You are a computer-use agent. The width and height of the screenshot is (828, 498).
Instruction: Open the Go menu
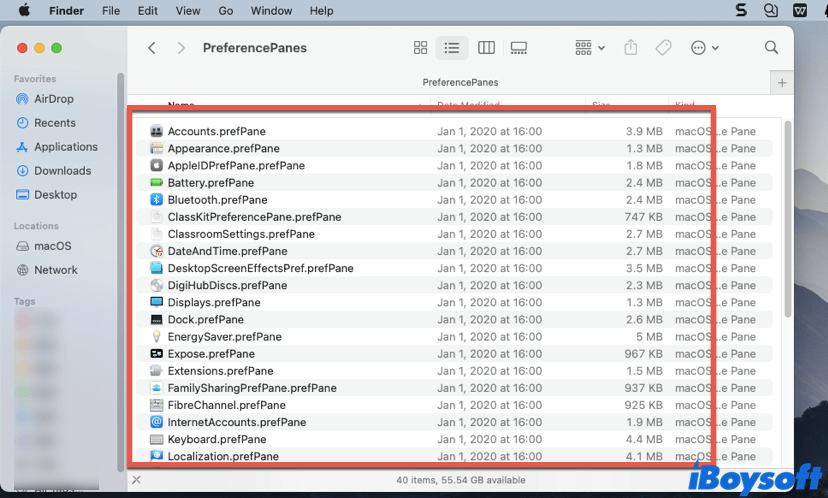(225, 11)
